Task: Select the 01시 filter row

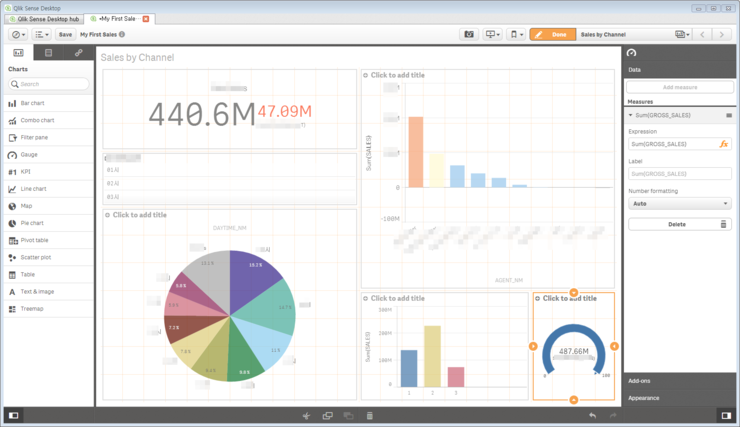Action: point(229,170)
